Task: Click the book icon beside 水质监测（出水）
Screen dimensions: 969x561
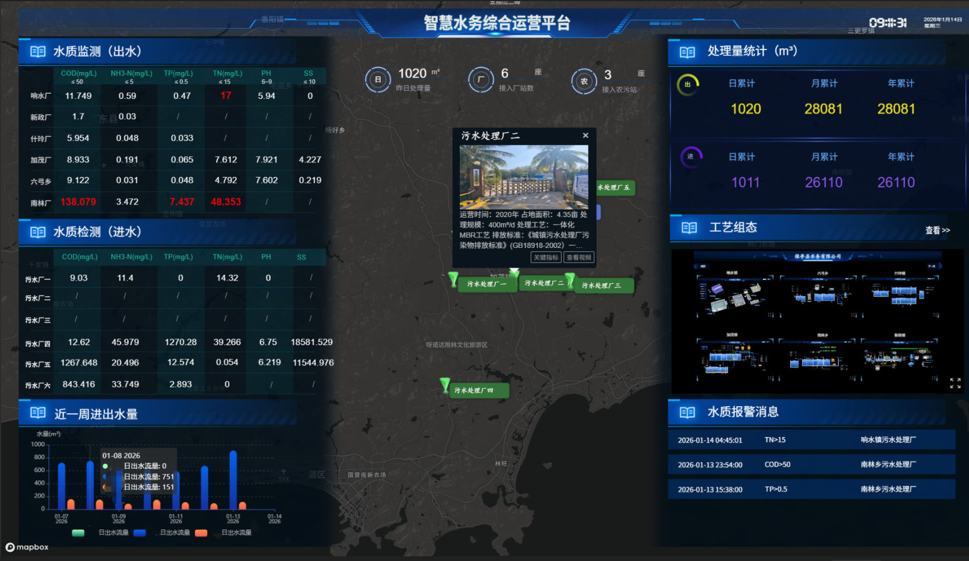Action: pyautogui.click(x=38, y=52)
